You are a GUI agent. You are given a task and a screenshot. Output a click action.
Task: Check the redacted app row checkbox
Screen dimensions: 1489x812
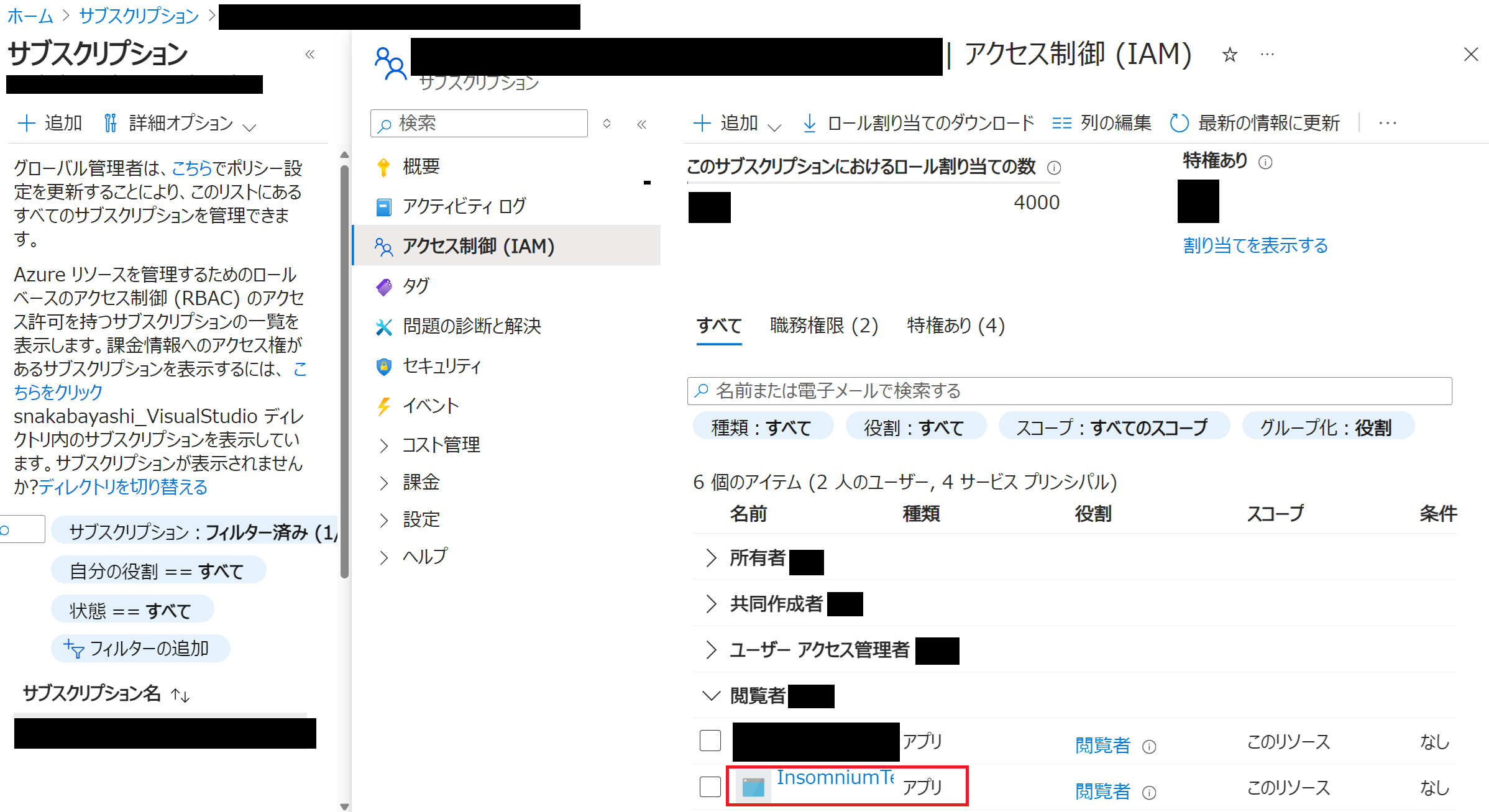coord(710,741)
